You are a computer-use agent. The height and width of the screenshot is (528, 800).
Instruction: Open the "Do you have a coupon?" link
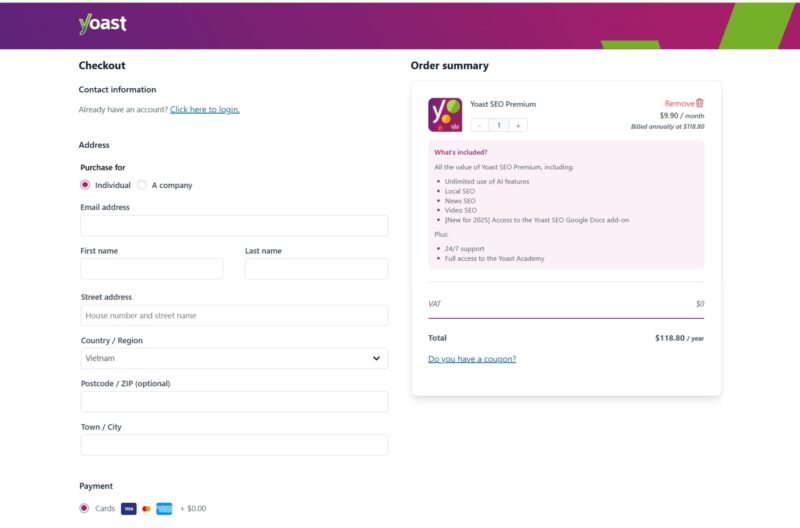[472, 358]
